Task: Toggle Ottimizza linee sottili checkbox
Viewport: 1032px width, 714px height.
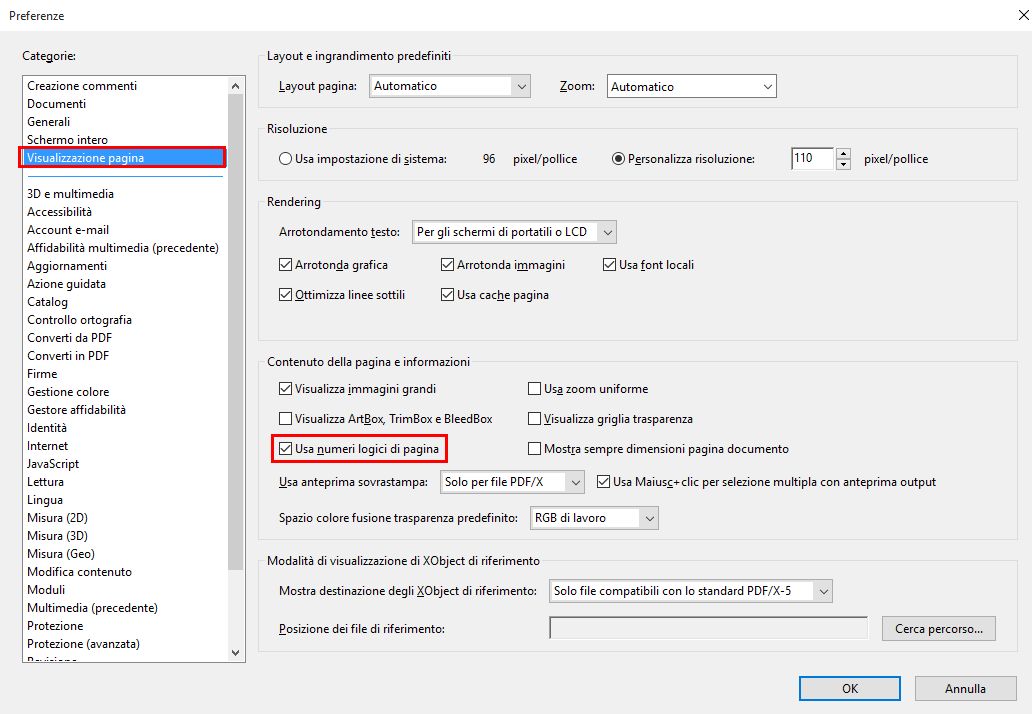Action: pos(285,295)
